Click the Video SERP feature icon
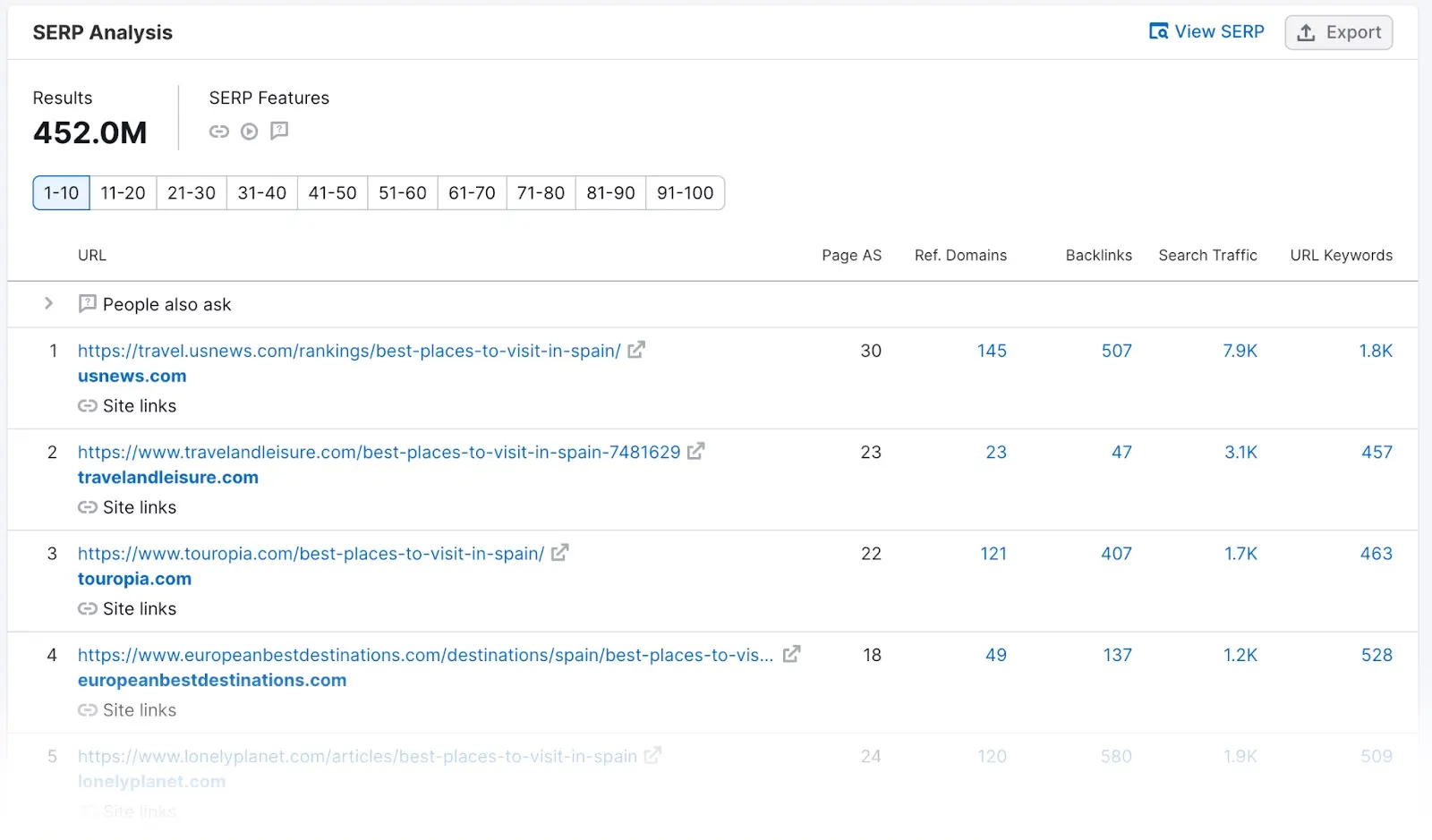 249,131
